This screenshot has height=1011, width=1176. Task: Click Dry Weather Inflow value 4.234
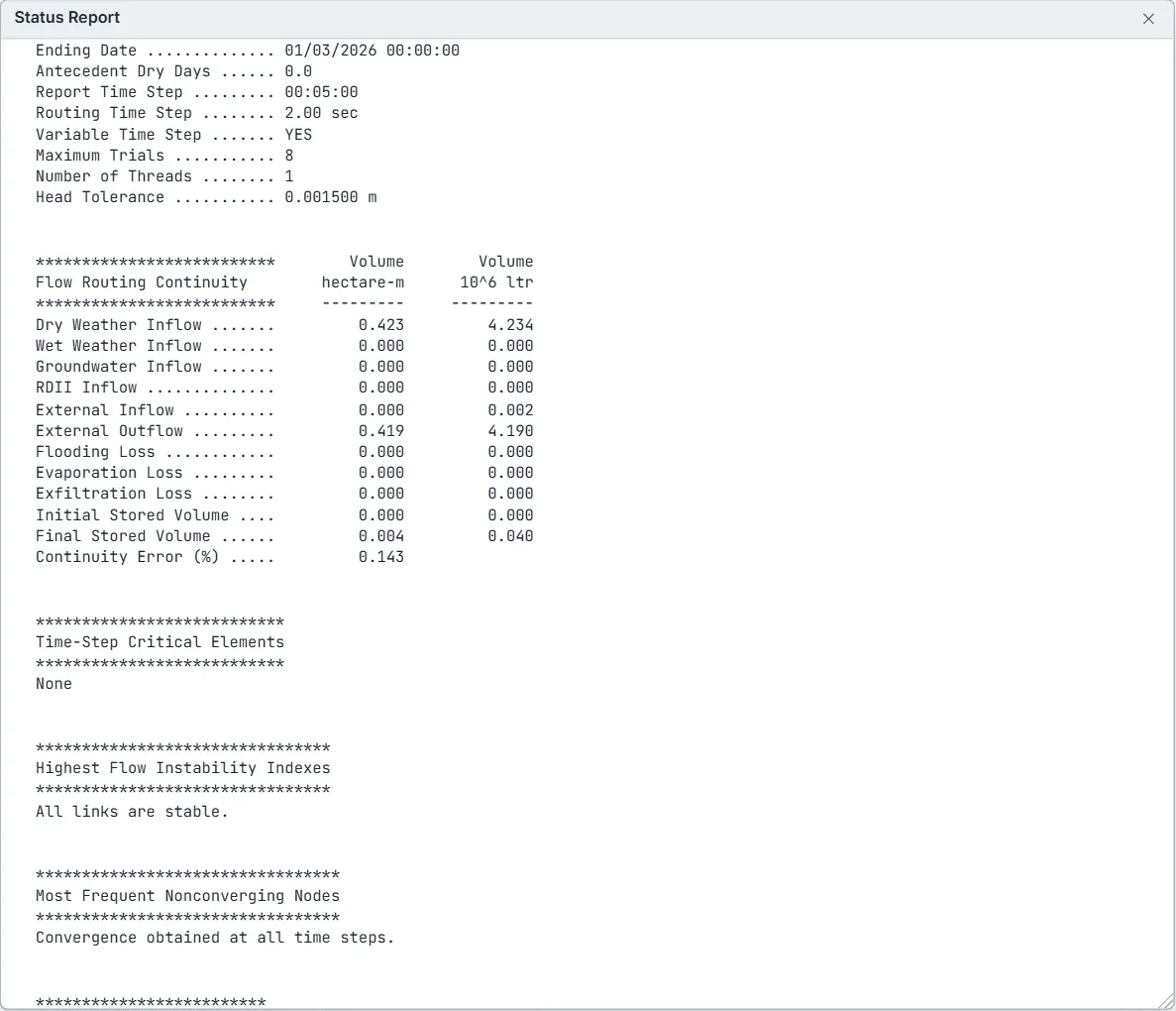pos(511,325)
